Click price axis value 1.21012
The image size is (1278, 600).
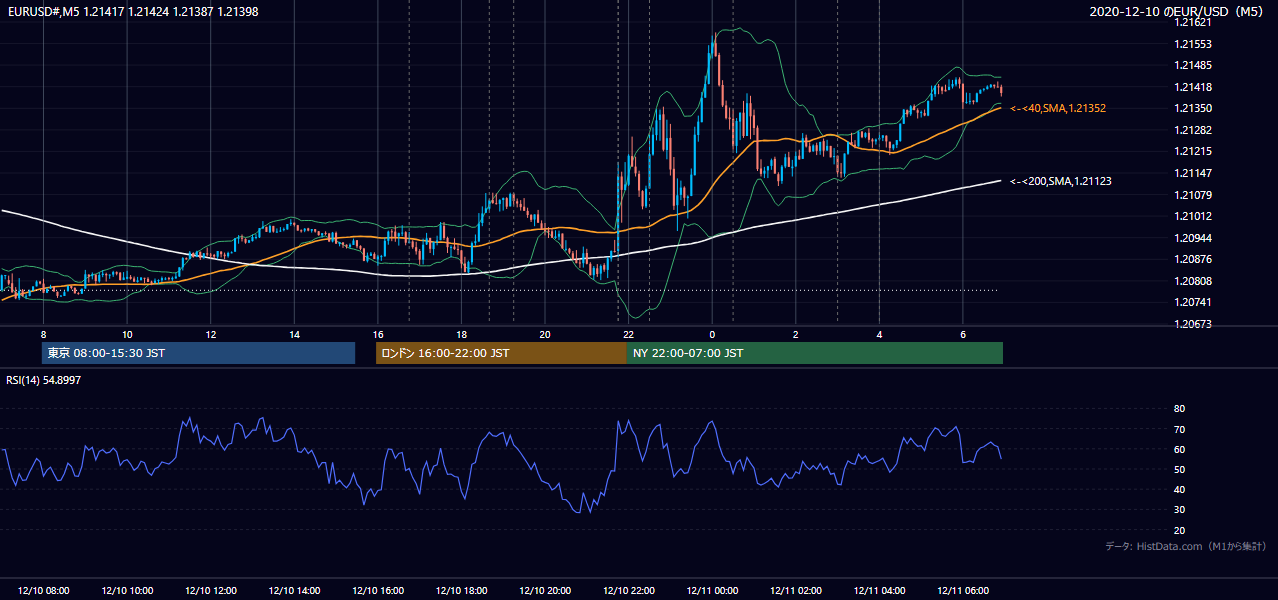(1194, 216)
